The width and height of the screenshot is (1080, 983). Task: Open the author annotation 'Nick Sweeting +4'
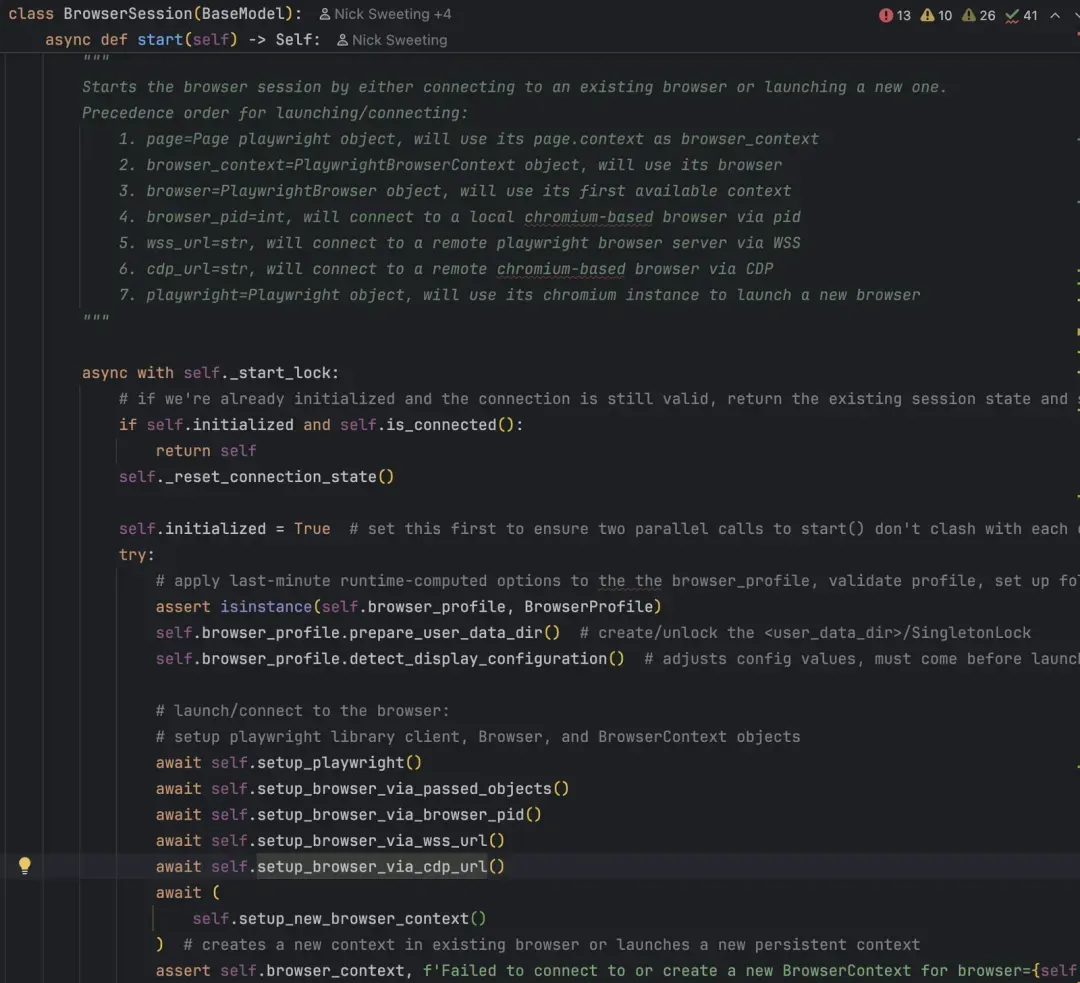[385, 14]
